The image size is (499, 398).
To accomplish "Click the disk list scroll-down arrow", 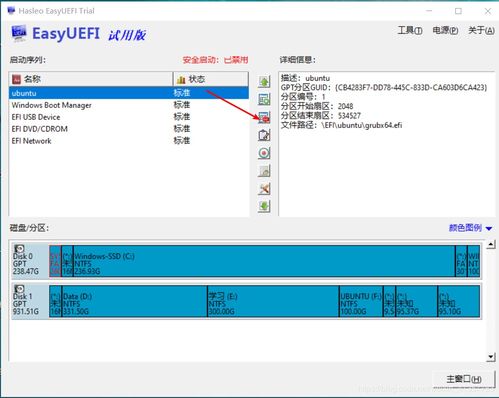I will [491, 357].
